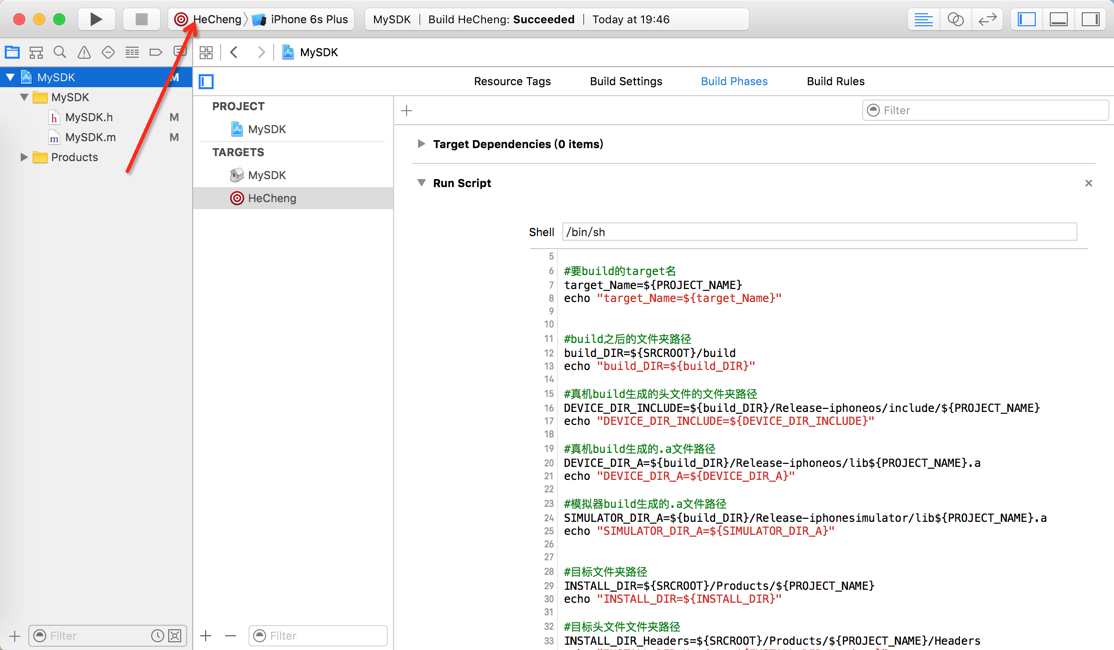
Task: Click the INSTALL_DIR=${SRCROOT}/Products line
Action: click(x=719, y=586)
